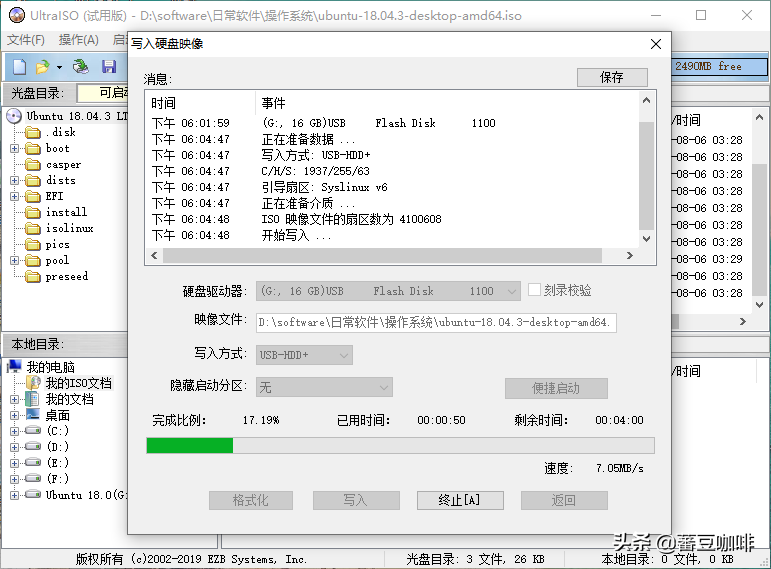The width and height of the screenshot is (771, 569).
Task: Open the 隐藏启动分区 dropdown
Action: 324,388
